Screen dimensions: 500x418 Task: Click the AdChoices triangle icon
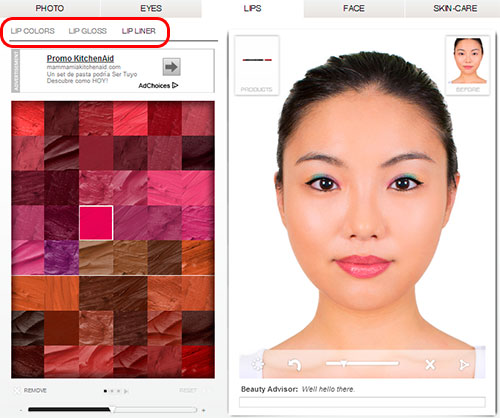pyautogui.click(x=175, y=86)
